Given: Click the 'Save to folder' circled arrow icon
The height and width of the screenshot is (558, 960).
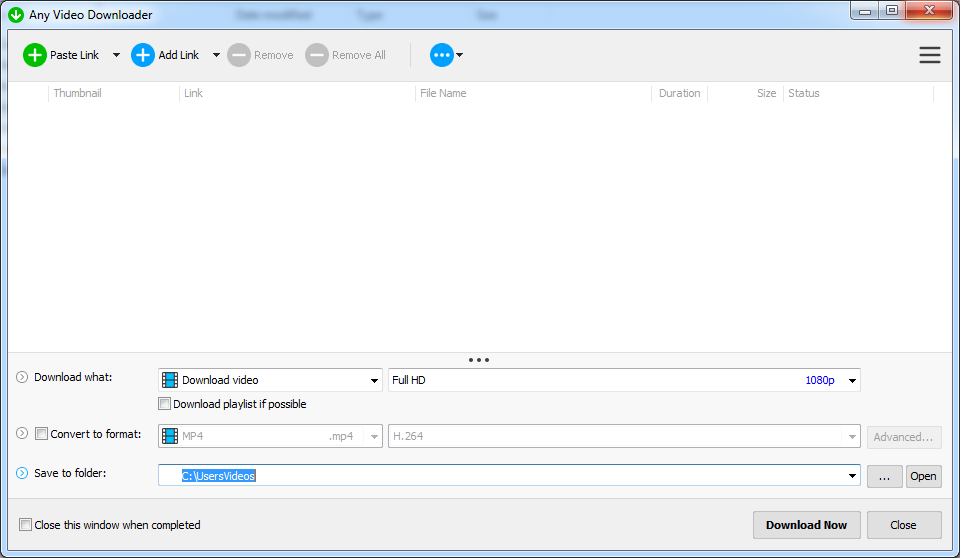Looking at the screenshot, I should (22, 473).
